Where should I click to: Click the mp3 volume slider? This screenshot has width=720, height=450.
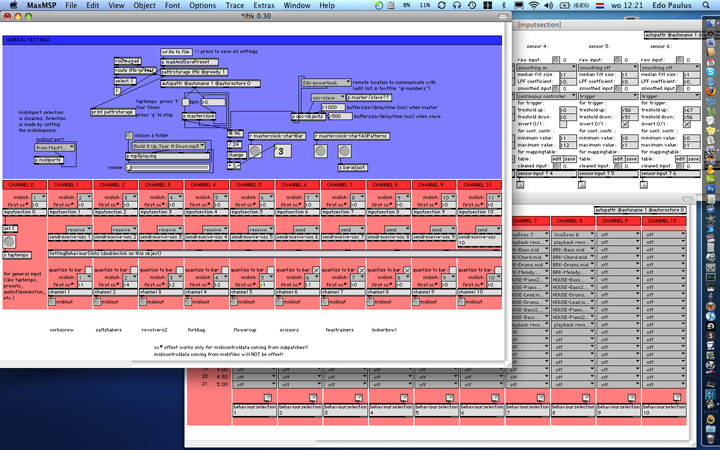pyautogui.click(x=168, y=168)
